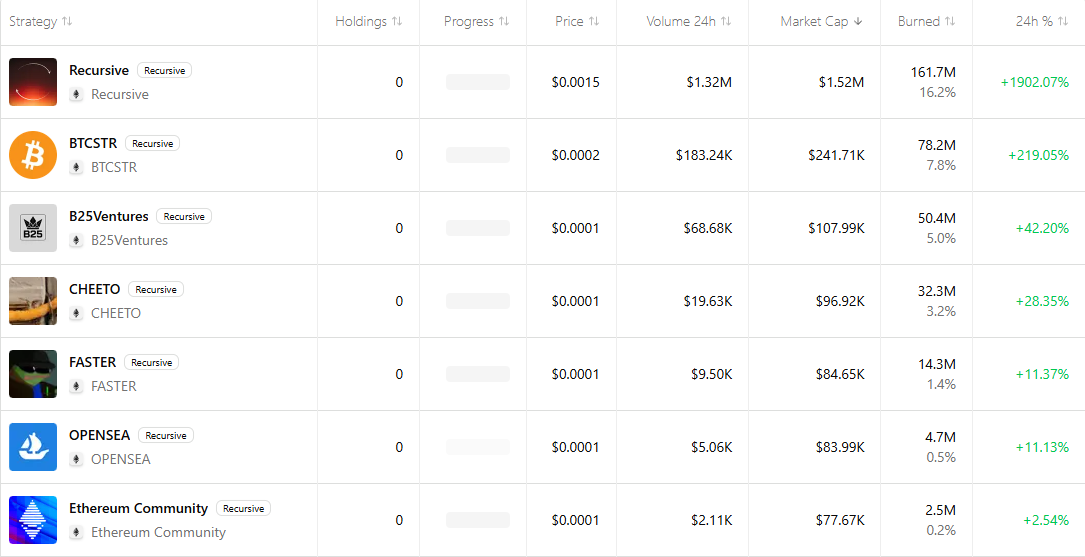Screen dimensions: 1085x557
Task: Open the Ethereum Community strategy link
Action: pyautogui.click(x=138, y=508)
